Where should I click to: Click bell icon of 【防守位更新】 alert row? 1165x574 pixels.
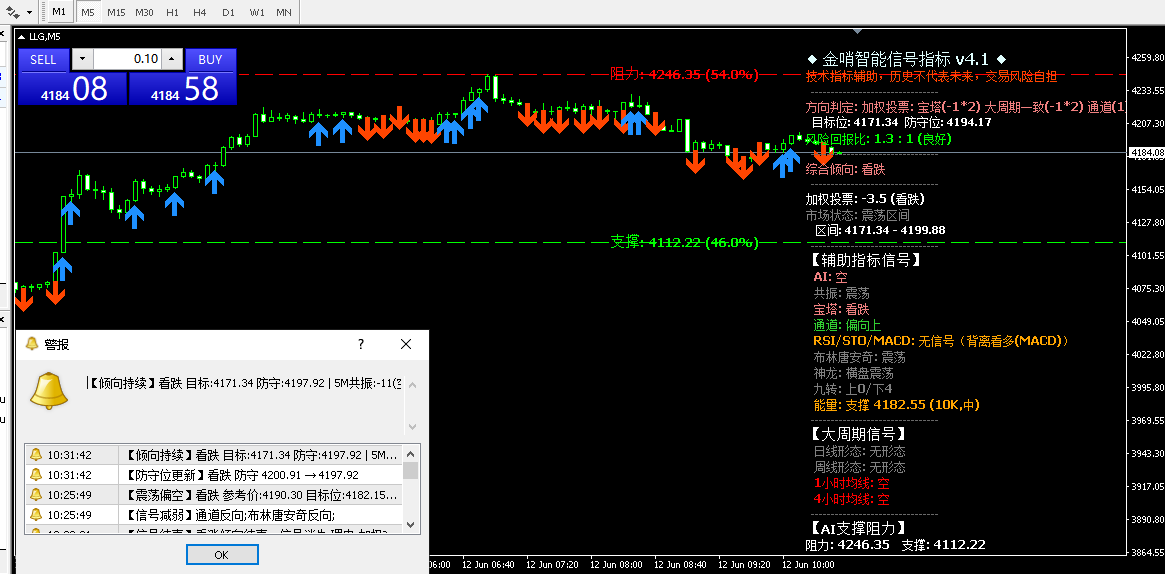coord(35,474)
